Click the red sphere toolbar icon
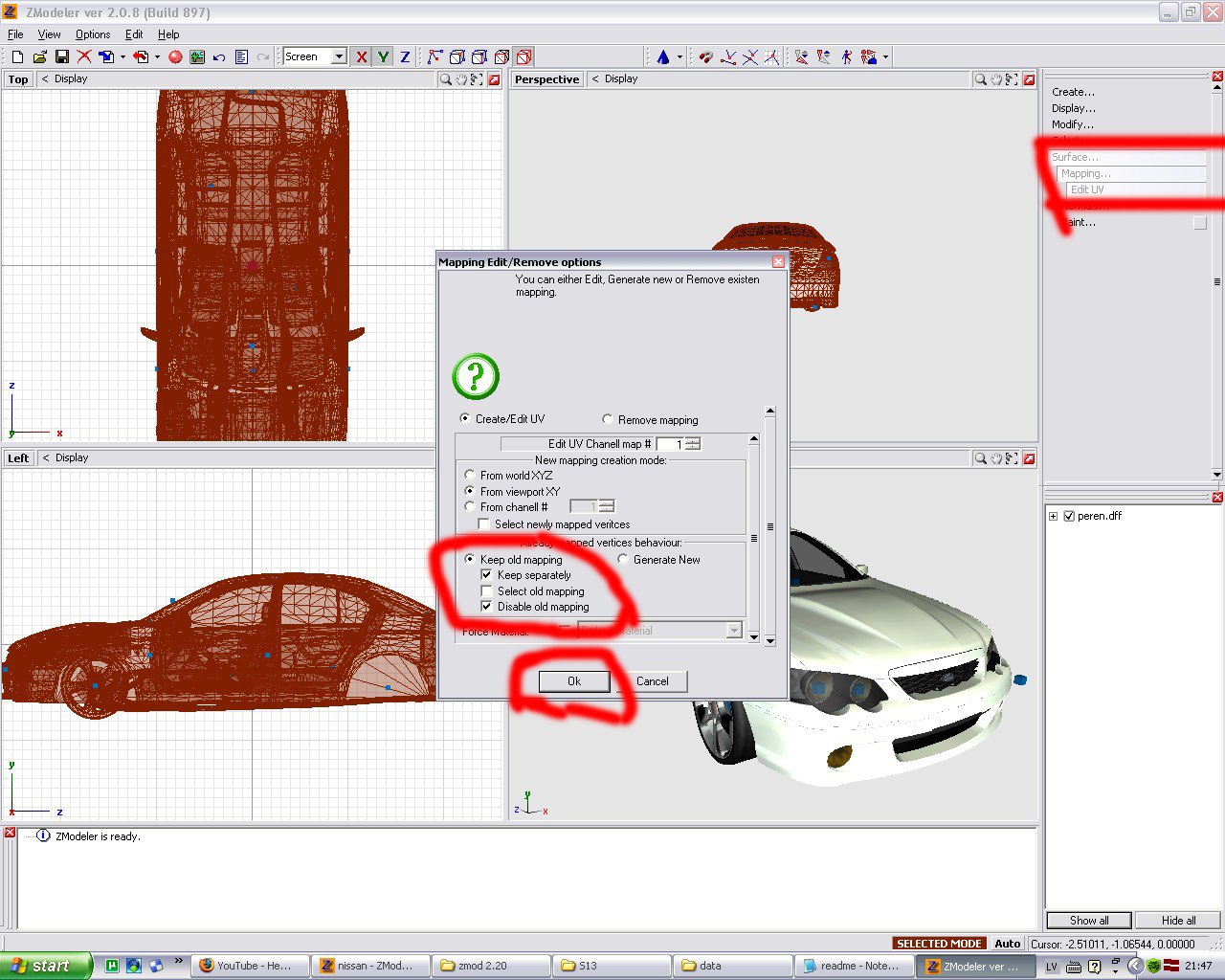The width and height of the screenshot is (1225, 980). point(175,57)
